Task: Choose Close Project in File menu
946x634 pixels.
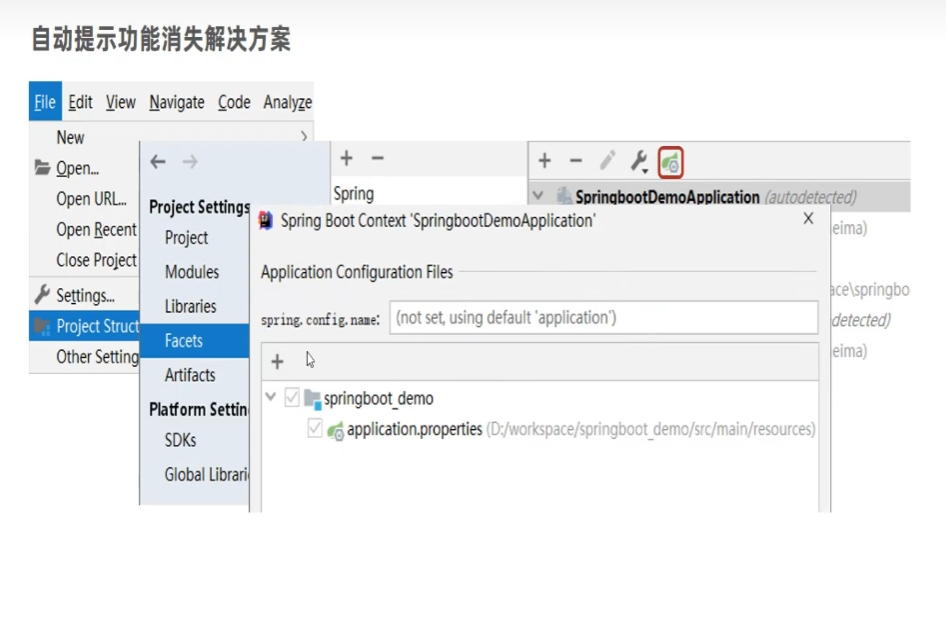Action: (97, 260)
